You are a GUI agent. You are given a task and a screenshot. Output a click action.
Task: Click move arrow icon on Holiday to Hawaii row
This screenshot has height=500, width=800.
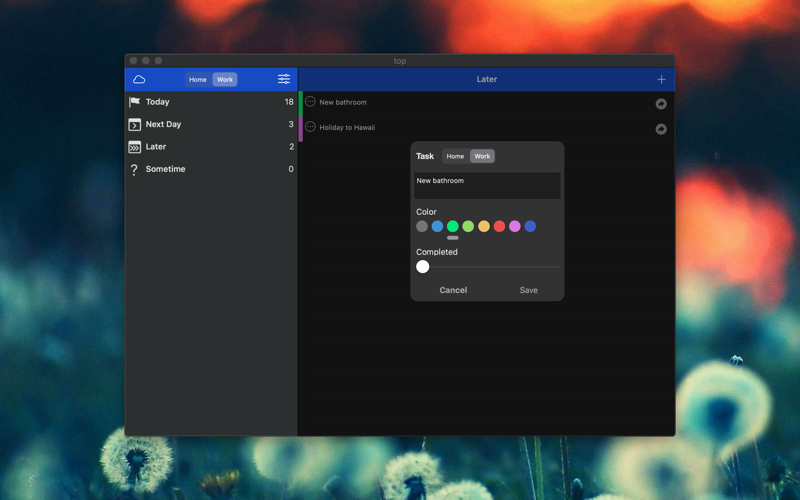[x=661, y=129]
